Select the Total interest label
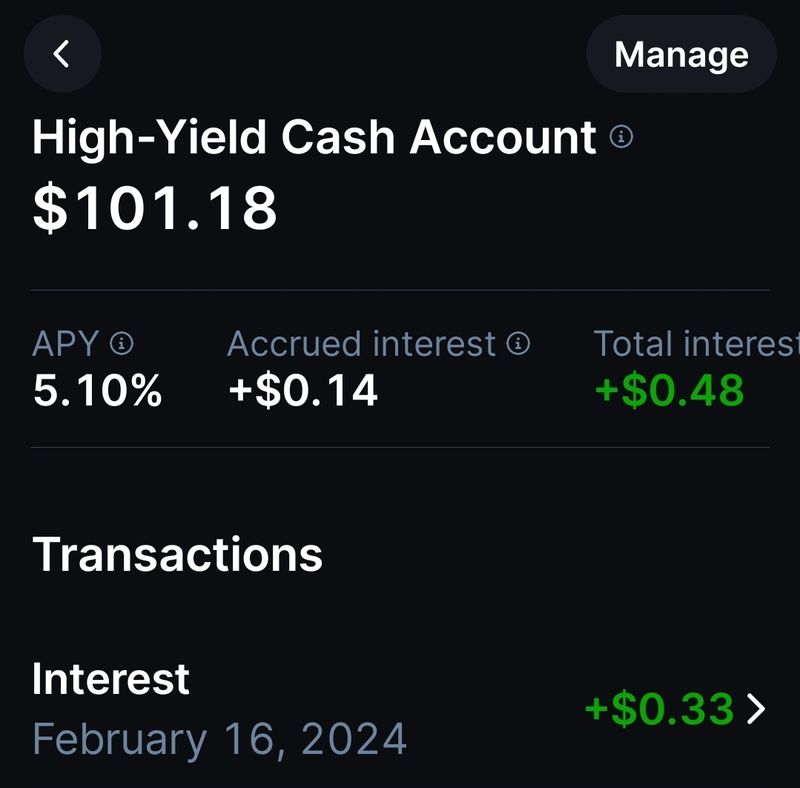 (696, 343)
